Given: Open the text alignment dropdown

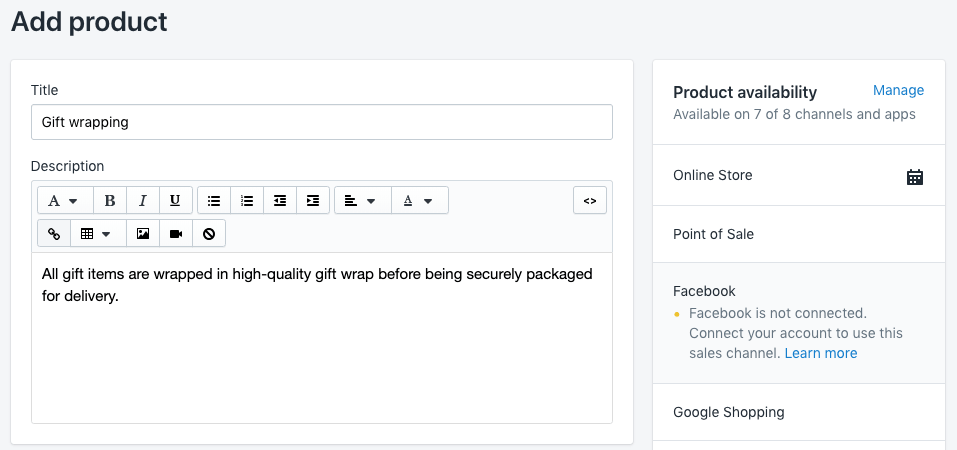Looking at the screenshot, I should (362, 201).
